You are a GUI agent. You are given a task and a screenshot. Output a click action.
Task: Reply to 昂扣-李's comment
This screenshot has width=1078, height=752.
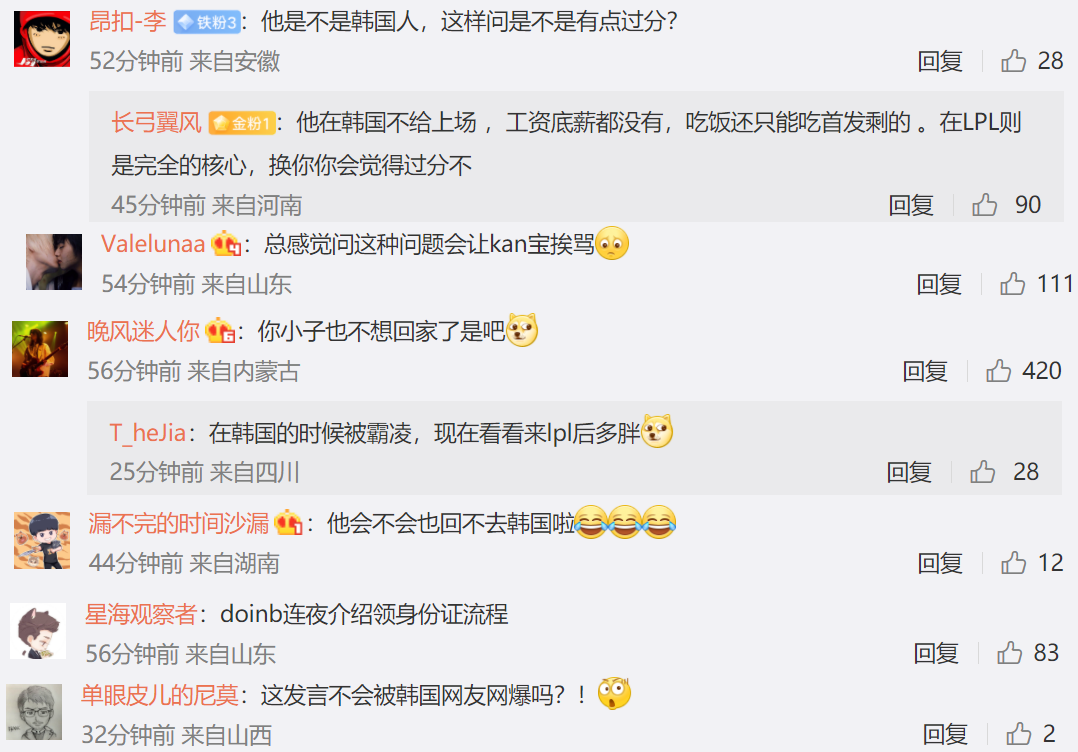940,61
